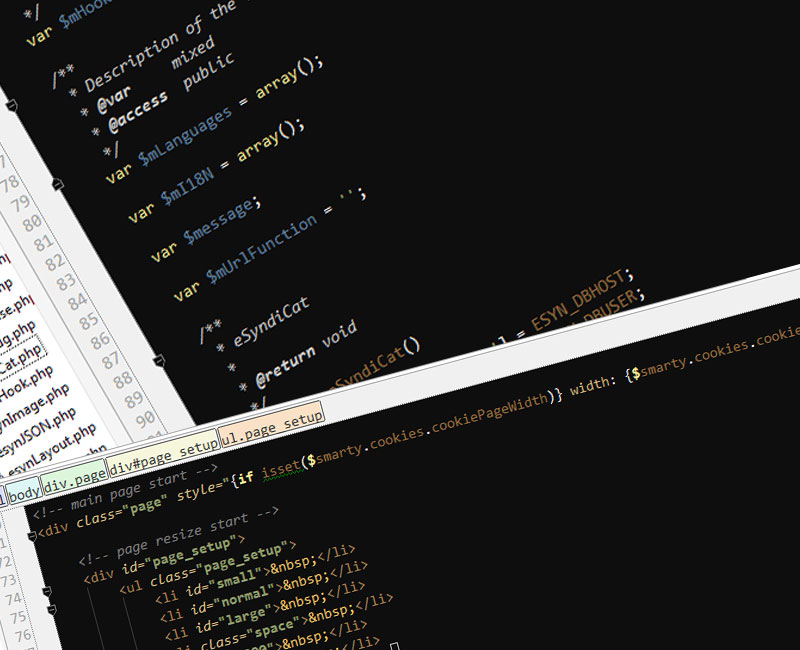Open esynJSON.php in the file list
Image resolution: width=800 pixels, height=650 pixels.
coord(37,432)
